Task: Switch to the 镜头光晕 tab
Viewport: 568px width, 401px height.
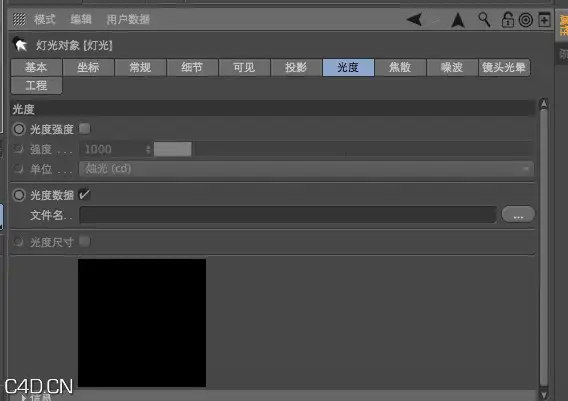Action: [x=504, y=67]
